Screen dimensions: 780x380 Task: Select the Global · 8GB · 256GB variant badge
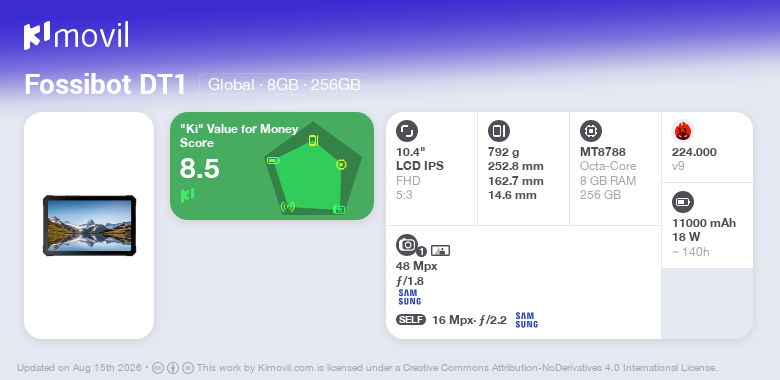click(284, 84)
